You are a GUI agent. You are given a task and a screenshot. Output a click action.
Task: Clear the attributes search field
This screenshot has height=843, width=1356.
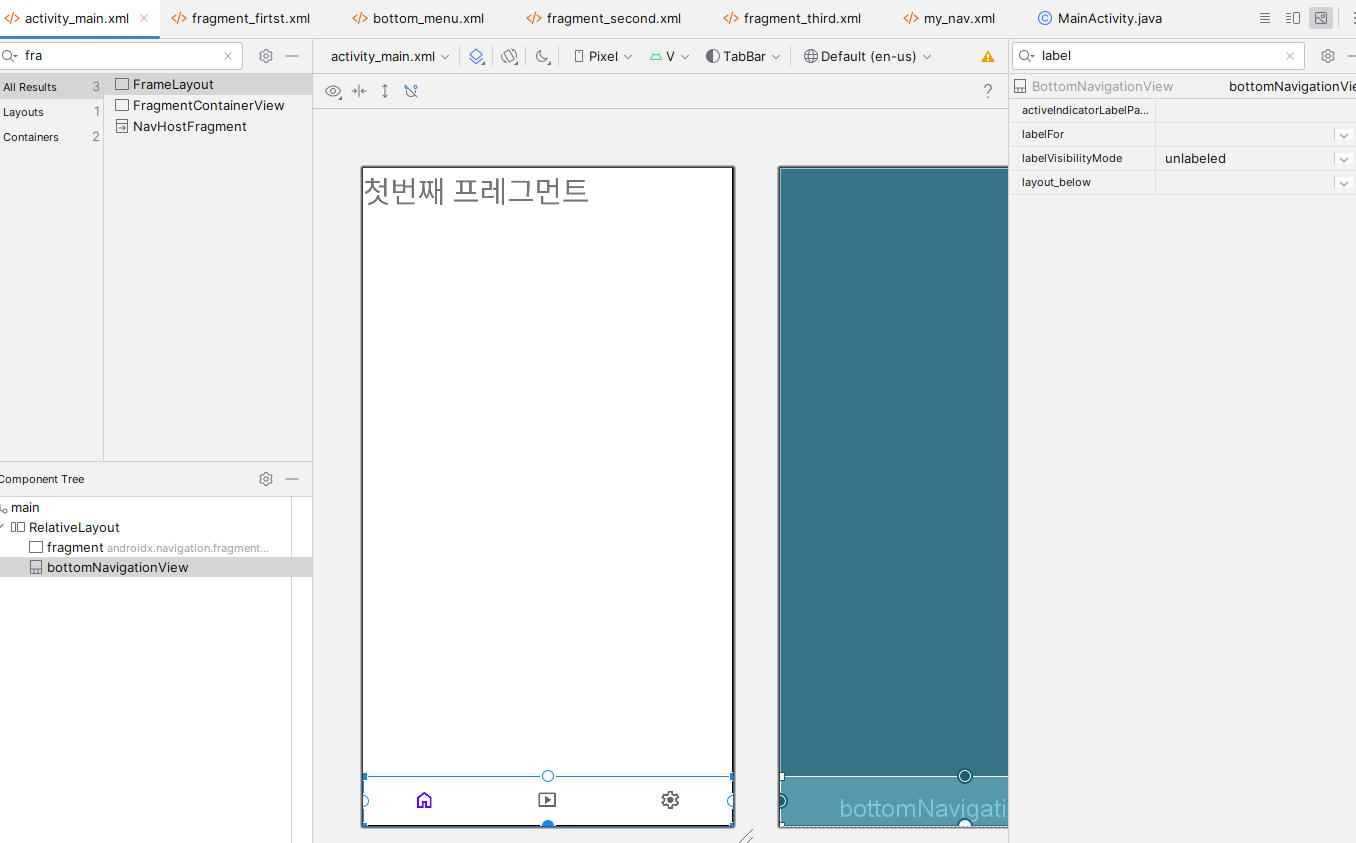click(1290, 56)
